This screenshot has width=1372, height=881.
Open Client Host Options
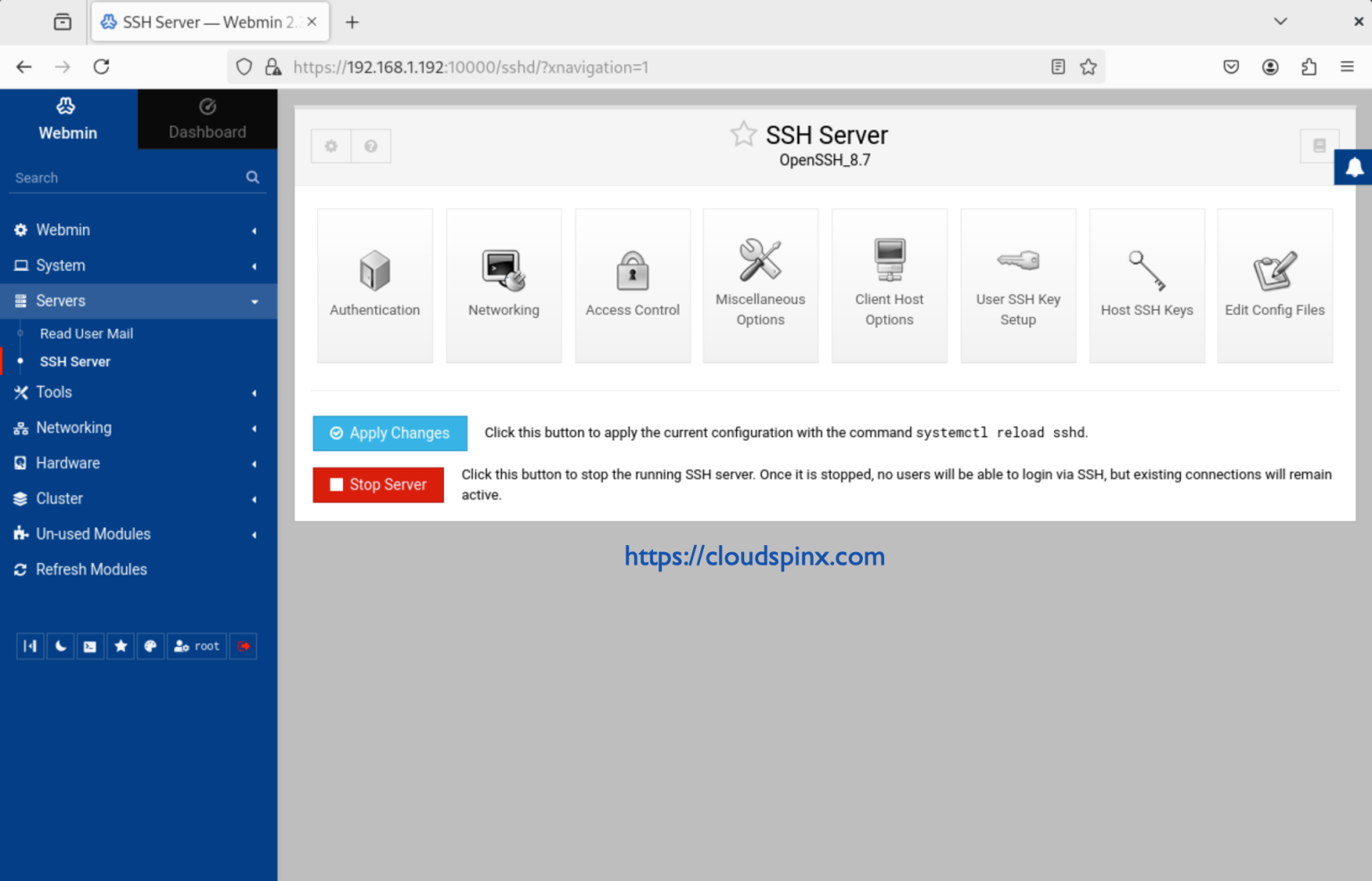point(889,284)
